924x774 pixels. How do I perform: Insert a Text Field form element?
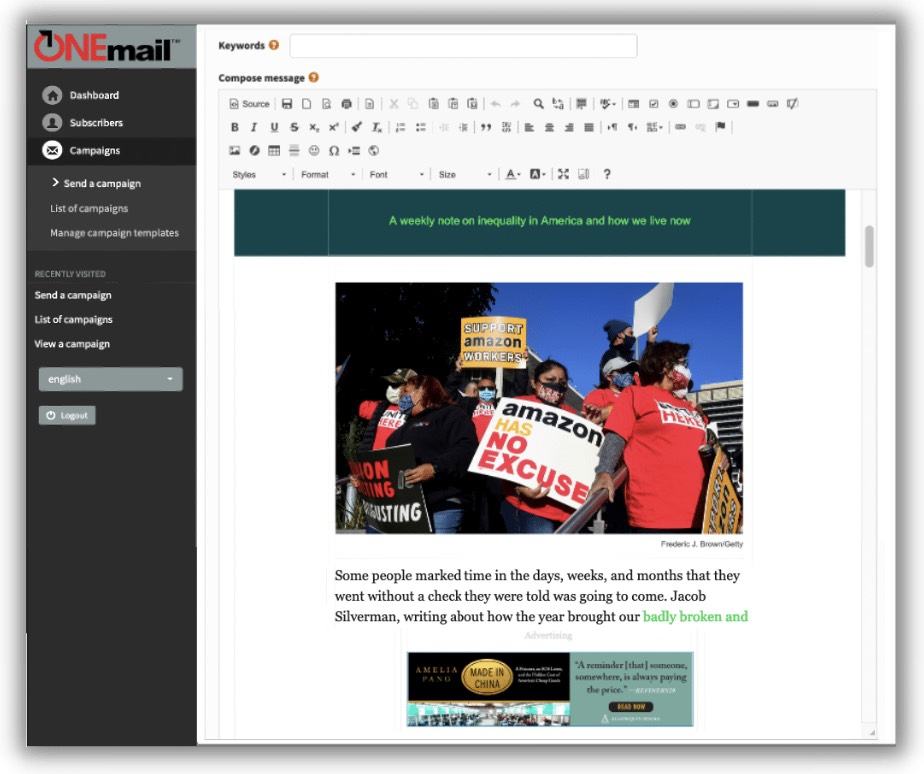tap(694, 104)
